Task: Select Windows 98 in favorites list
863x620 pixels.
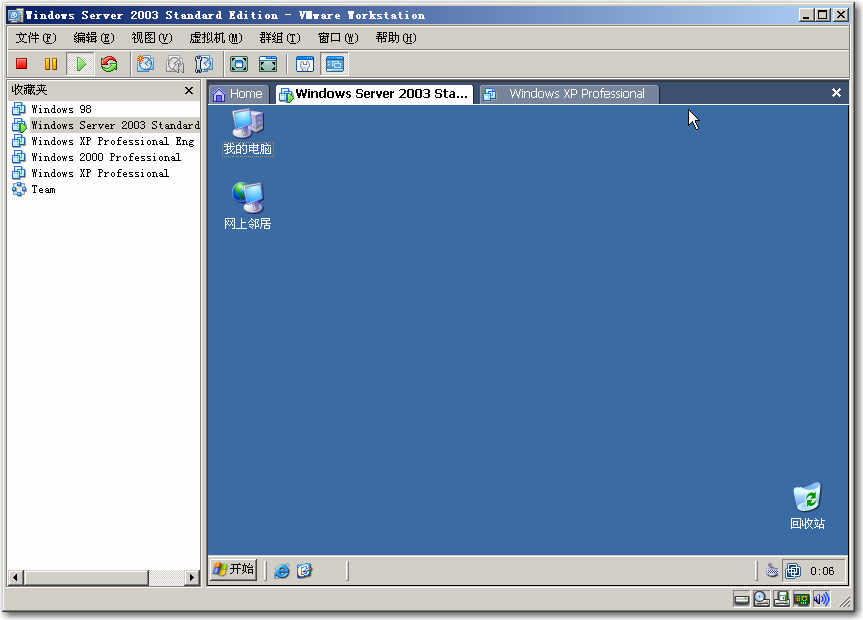Action: (61, 109)
